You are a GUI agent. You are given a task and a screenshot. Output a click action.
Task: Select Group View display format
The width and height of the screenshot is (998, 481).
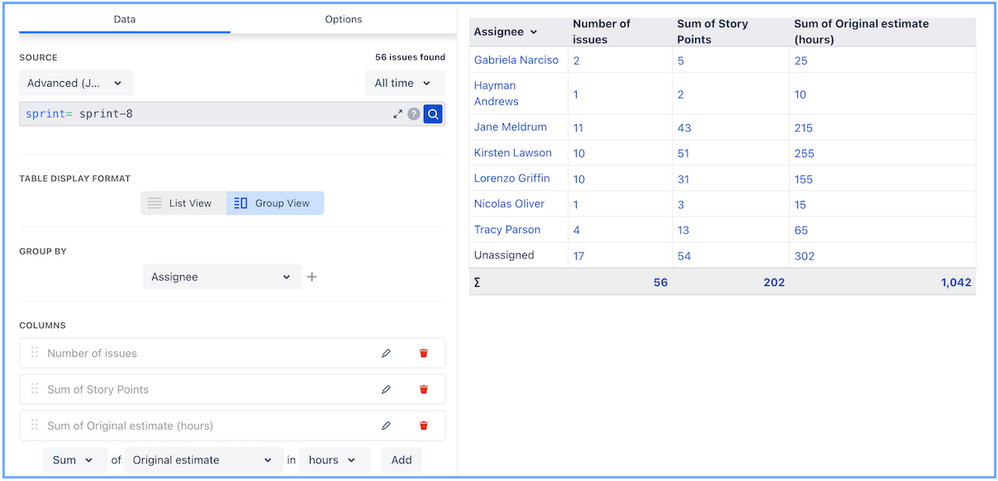(274, 203)
